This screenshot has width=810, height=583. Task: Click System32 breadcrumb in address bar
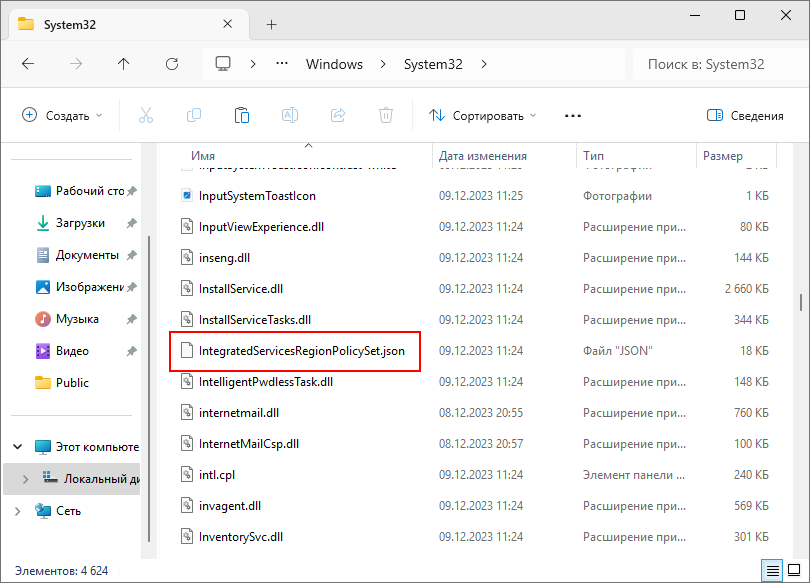[433, 64]
